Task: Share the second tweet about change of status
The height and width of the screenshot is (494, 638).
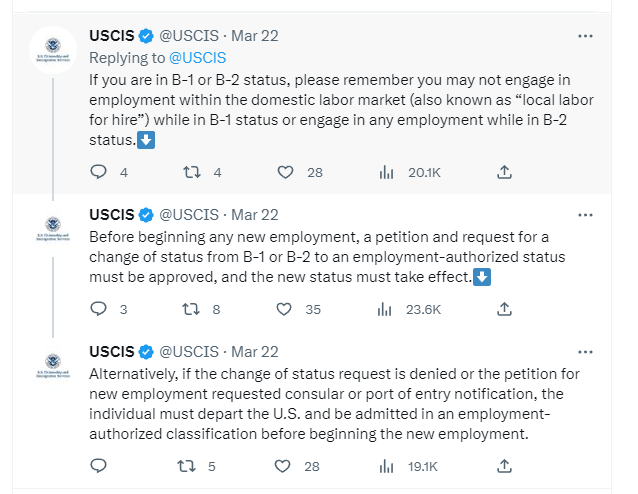Action: 504,309
